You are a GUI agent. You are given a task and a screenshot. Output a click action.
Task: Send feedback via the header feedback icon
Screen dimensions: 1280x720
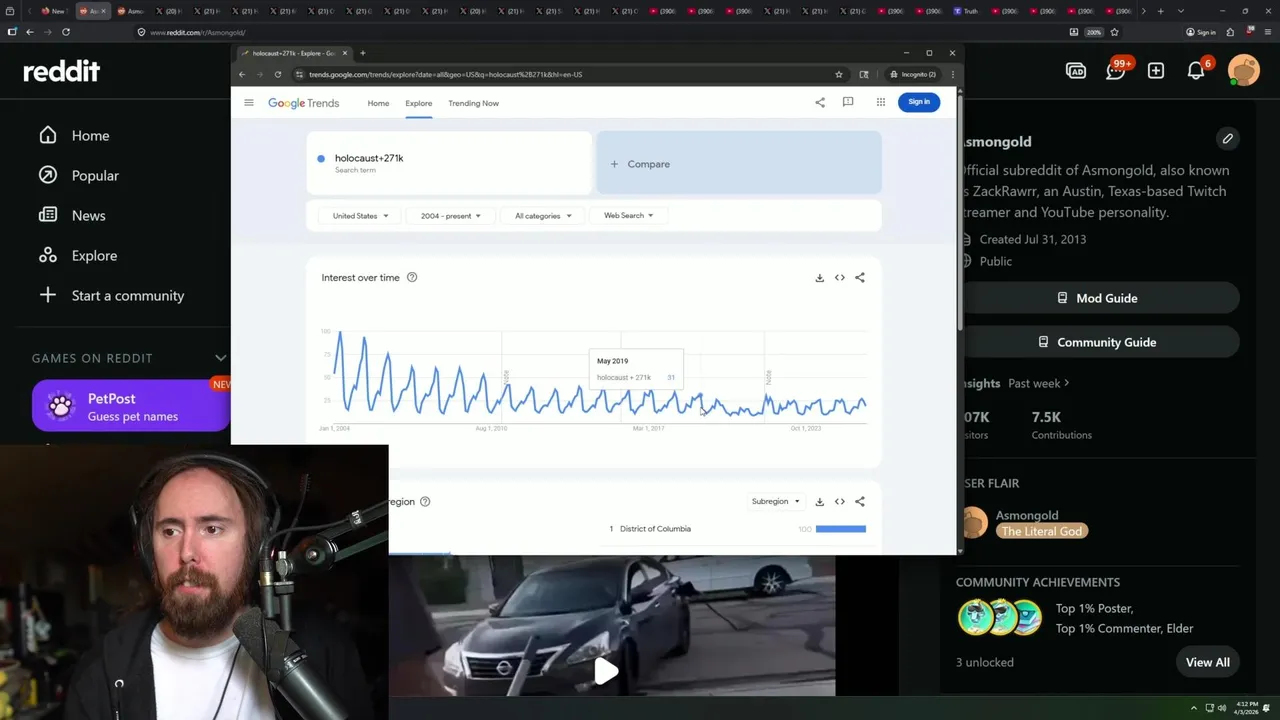click(848, 102)
